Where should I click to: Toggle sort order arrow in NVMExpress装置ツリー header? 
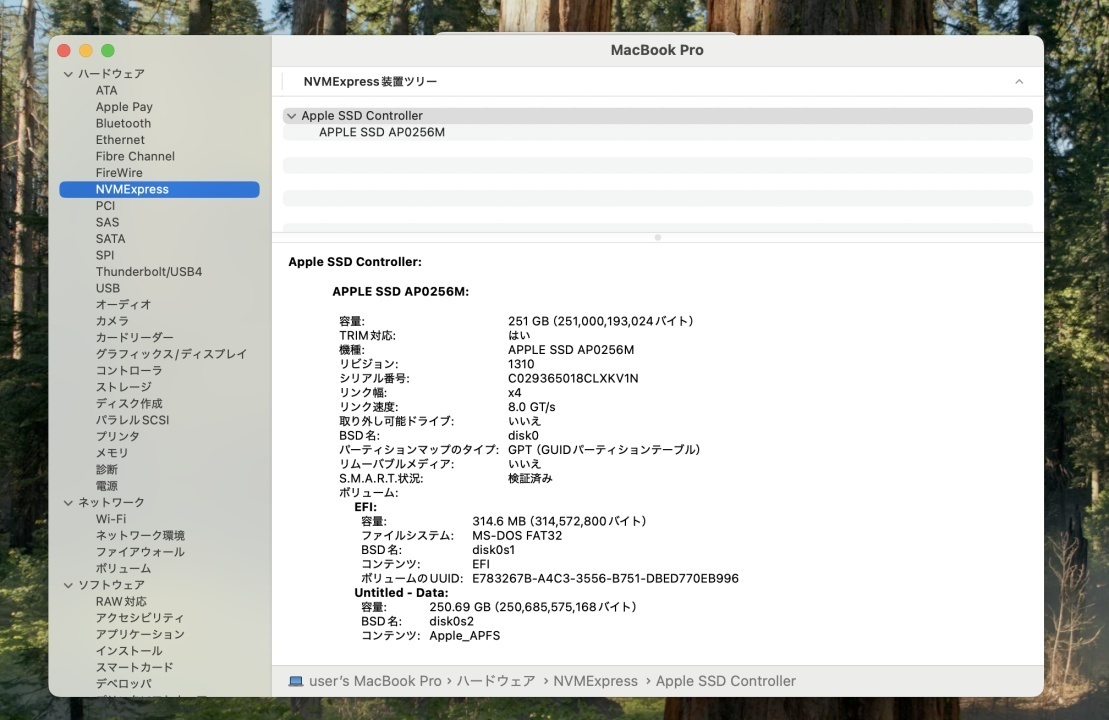tap(1018, 82)
